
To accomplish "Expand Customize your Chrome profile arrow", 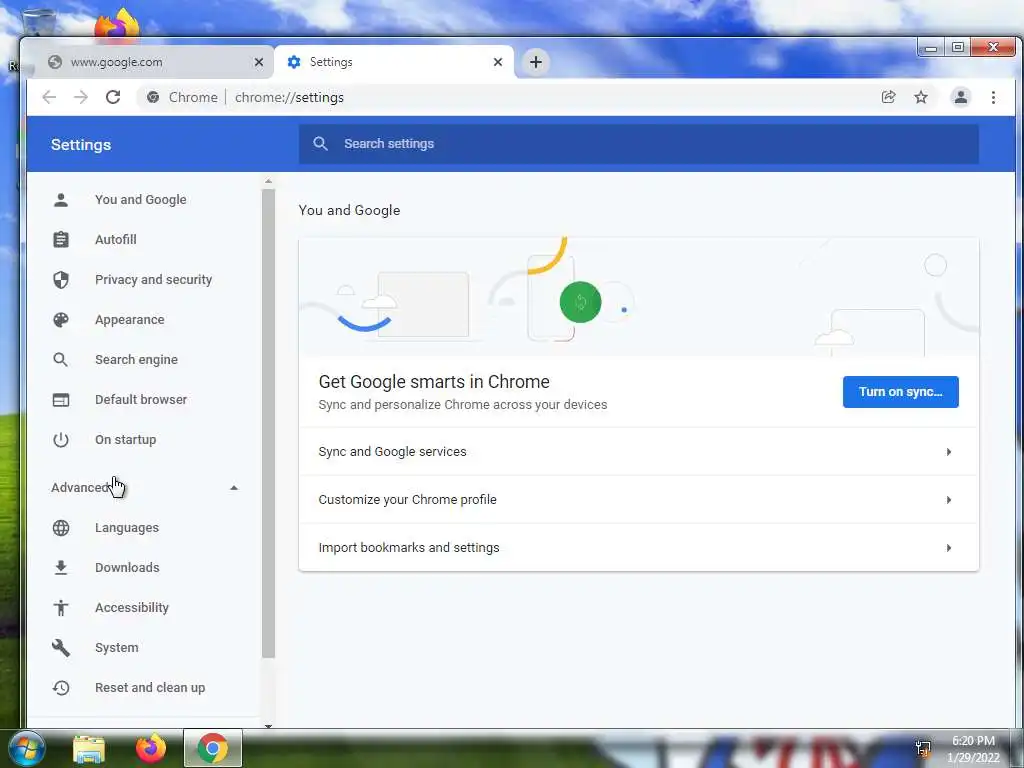I will pyautogui.click(x=949, y=500).
